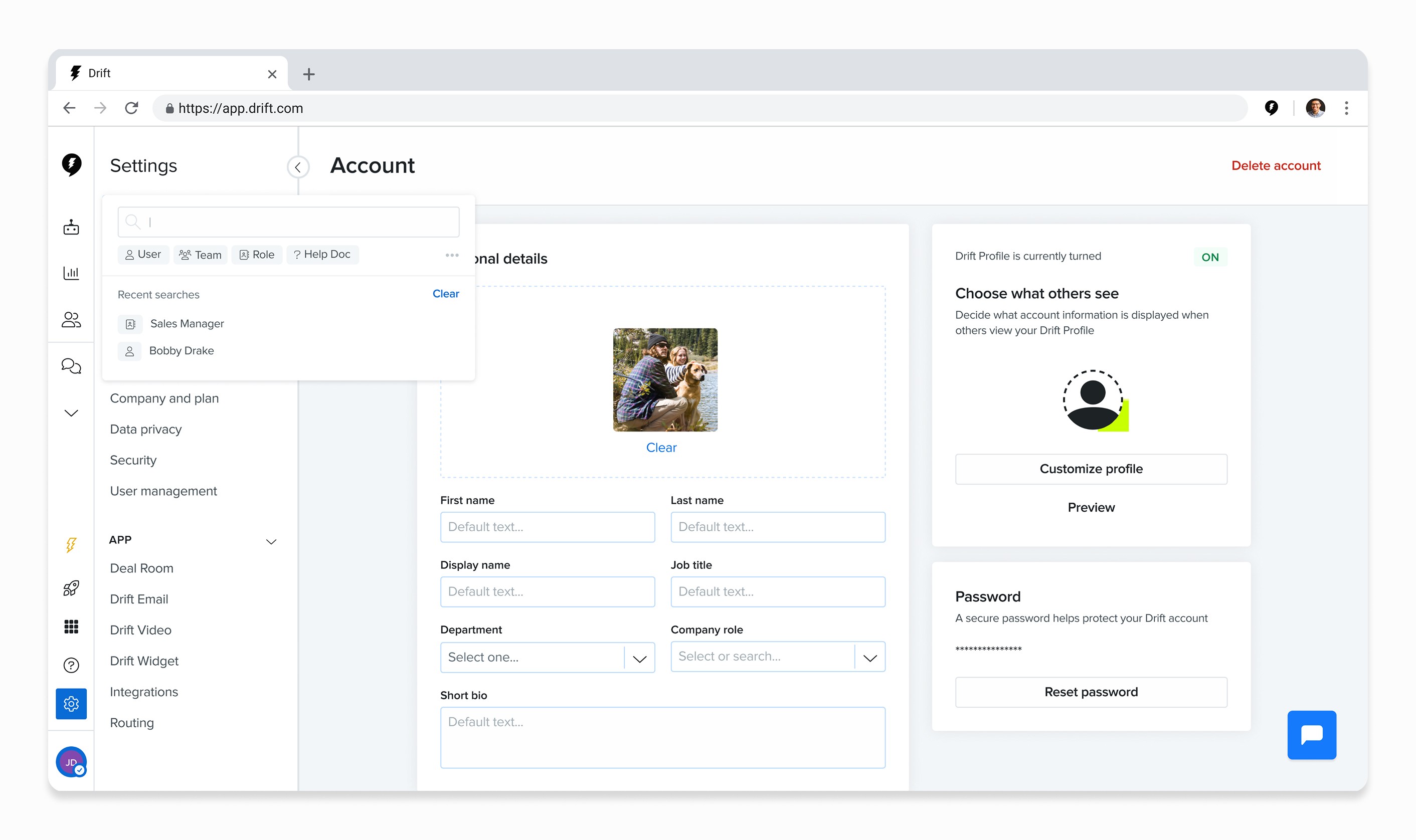Open the apps grid icon
The height and width of the screenshot is (840, 1416).
pos(71,626)
